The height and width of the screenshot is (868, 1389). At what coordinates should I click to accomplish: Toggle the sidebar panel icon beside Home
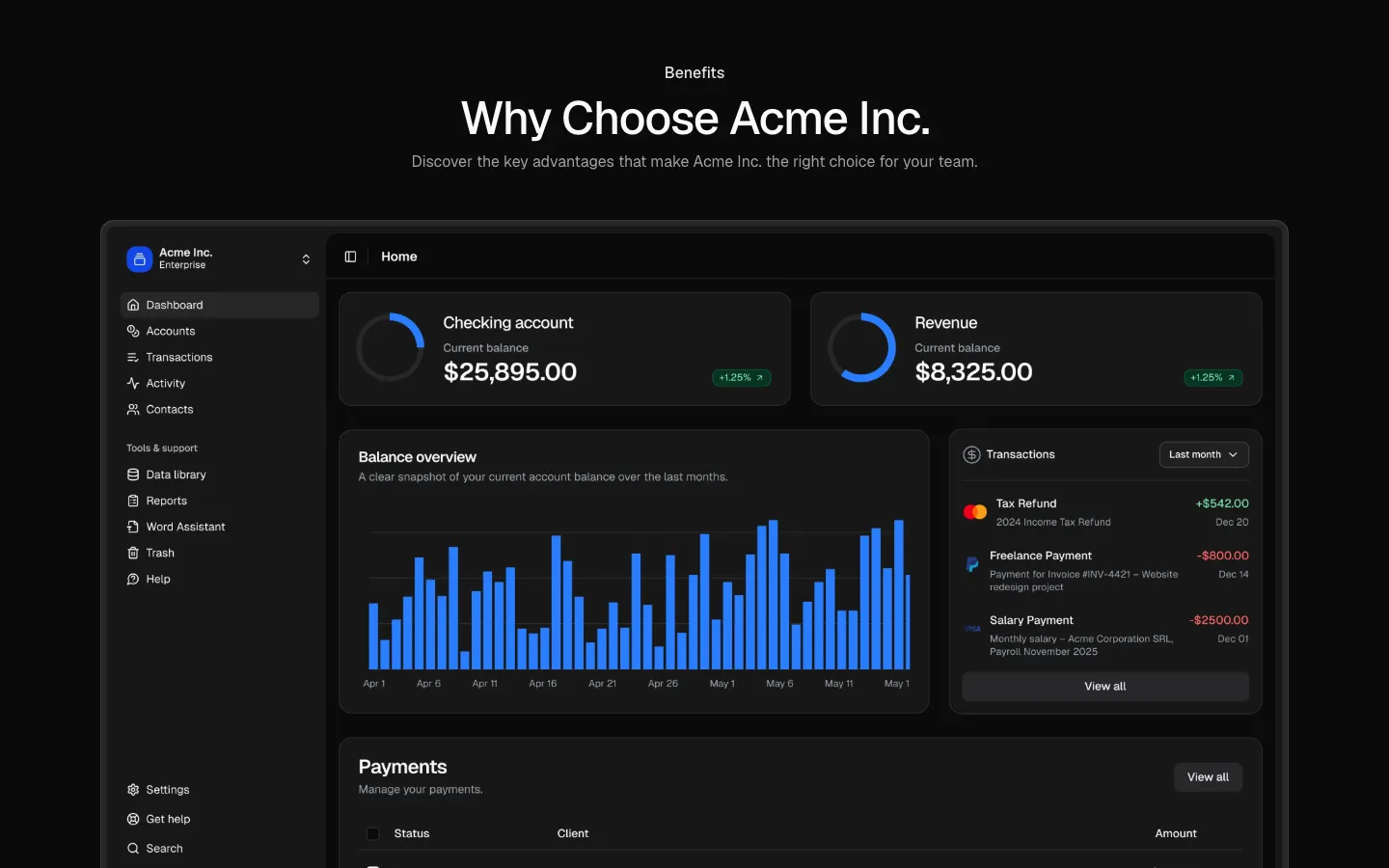[350, 257]
